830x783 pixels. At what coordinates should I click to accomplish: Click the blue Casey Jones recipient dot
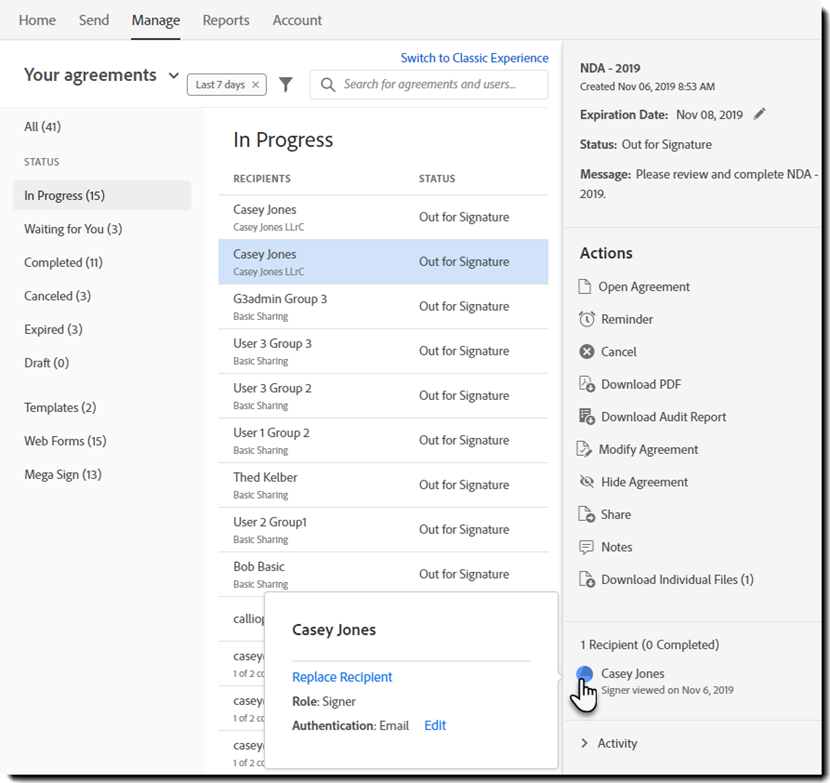(x=585, y=675)
